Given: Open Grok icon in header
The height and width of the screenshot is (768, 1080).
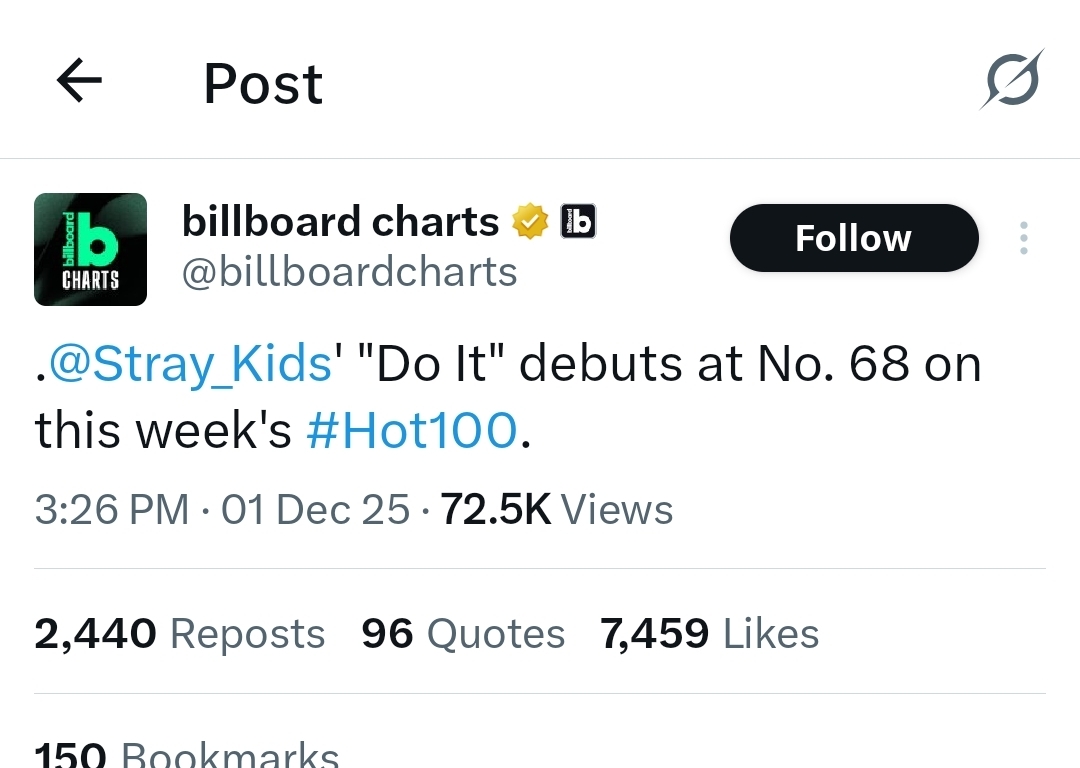Looking at the screenshot, I should pos(1010,80).
